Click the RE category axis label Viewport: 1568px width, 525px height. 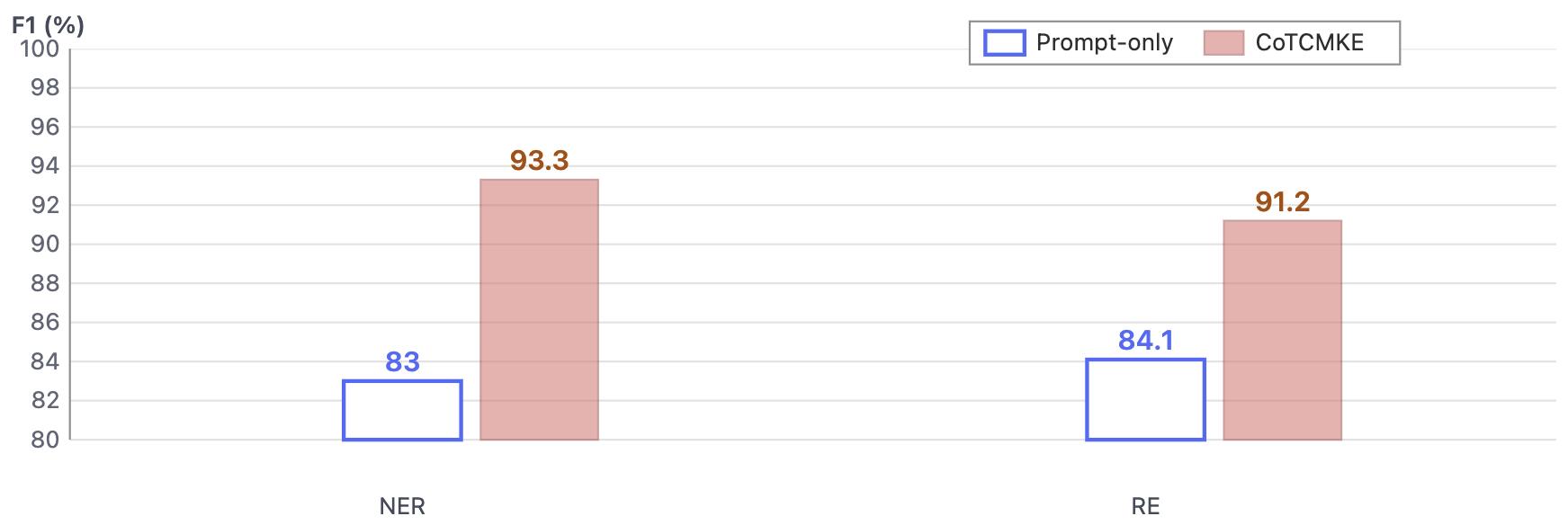coord(1145,507)
